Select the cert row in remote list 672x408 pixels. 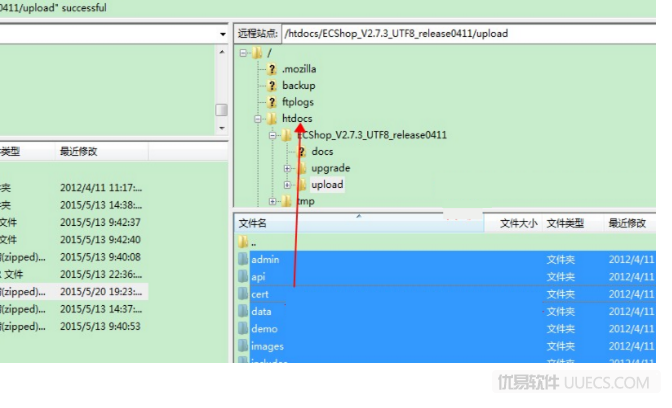click(446, 294)
